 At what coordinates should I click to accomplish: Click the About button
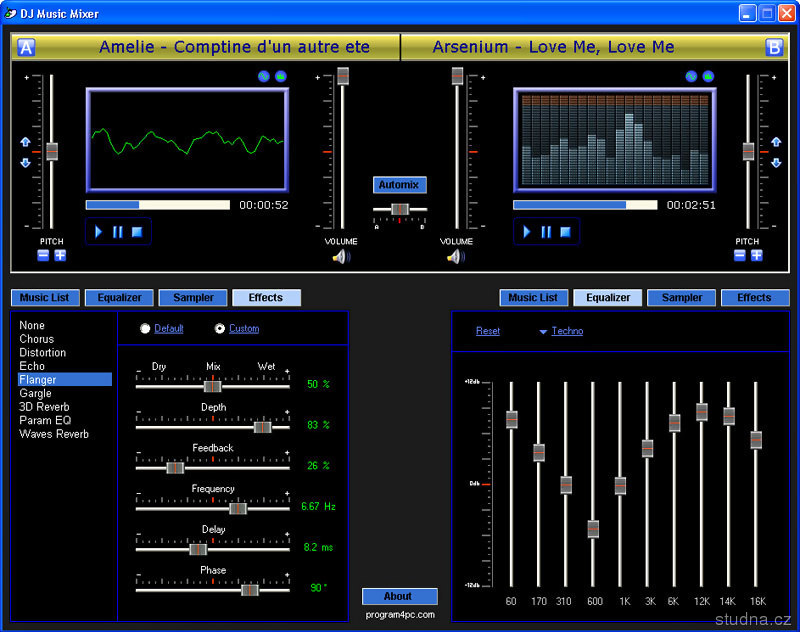pos(399,596)
